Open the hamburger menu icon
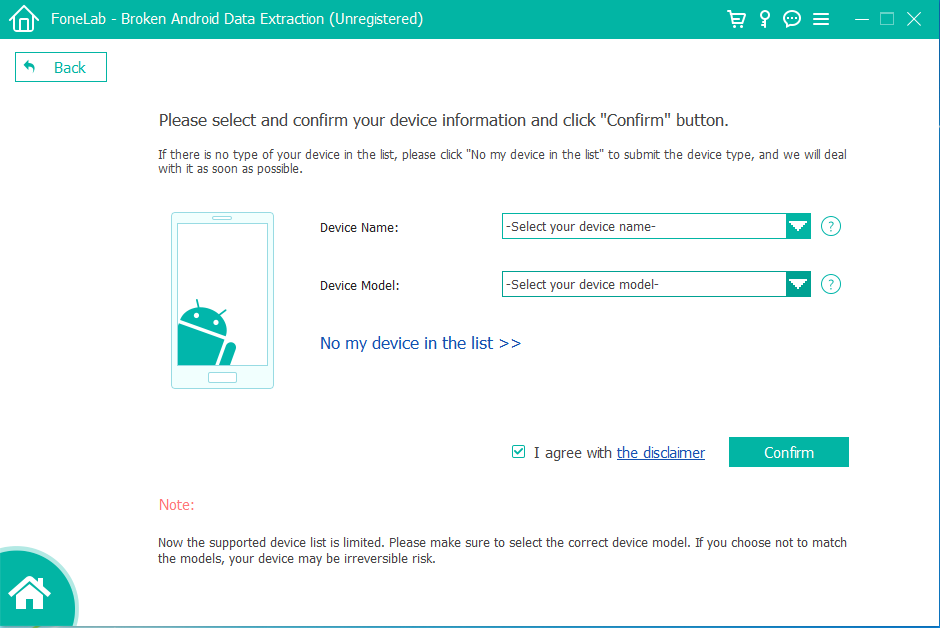940x628 pixels. click(821, 19)
